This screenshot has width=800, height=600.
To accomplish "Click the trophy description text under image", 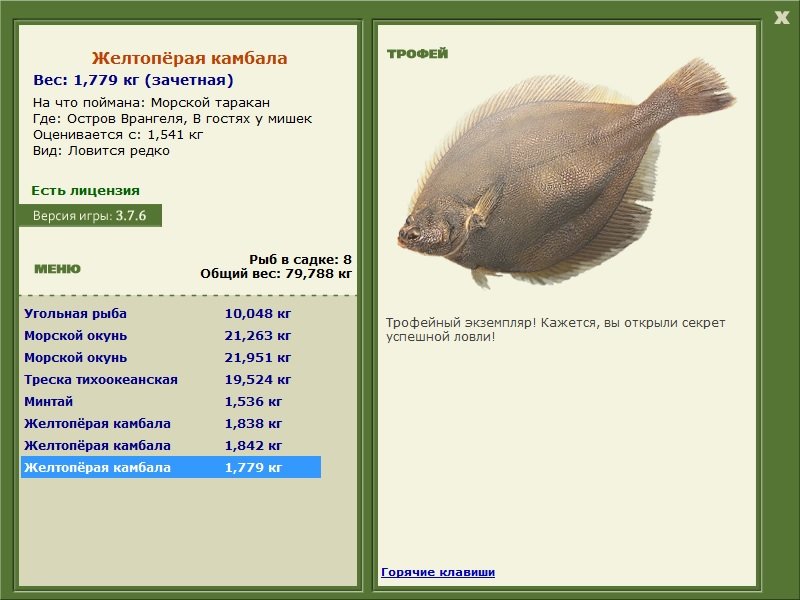I will click(x=556, y=330).
